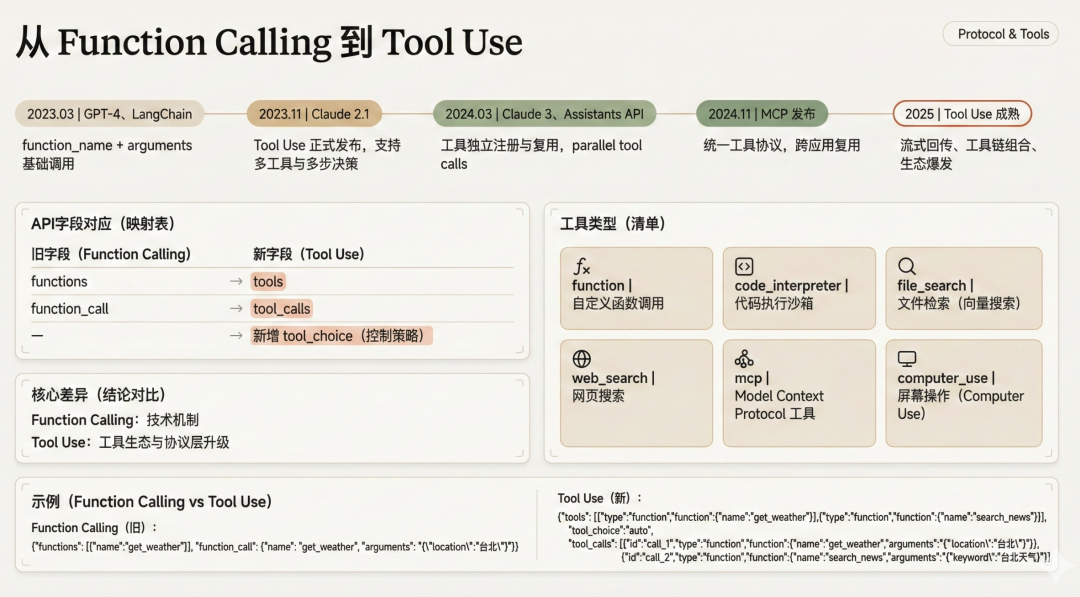Click the fx function icon
Image resolution: width=1080 pixels, height=597 pixels.
(582, 266)
